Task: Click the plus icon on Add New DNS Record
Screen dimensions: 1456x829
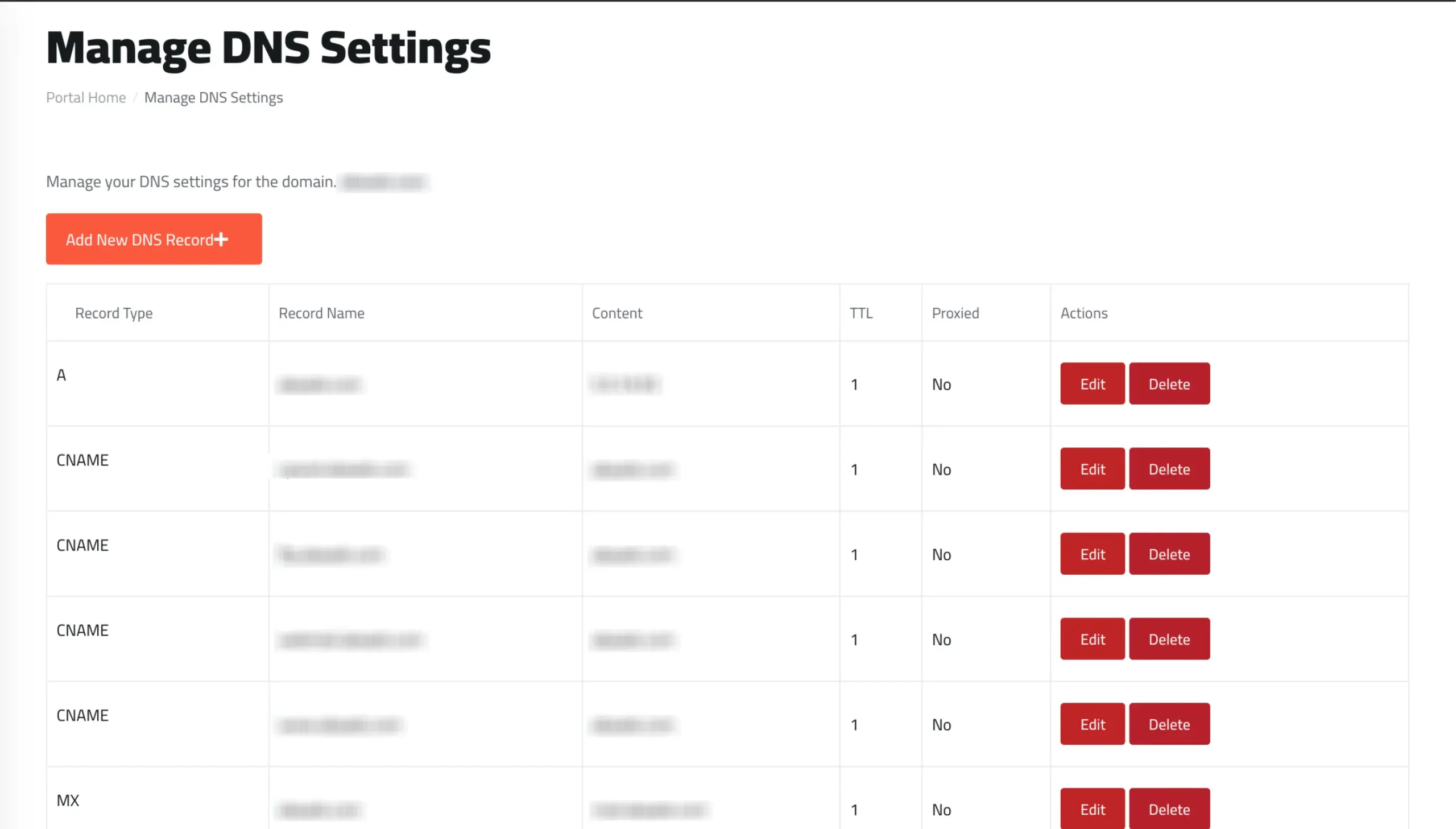Action: [221, 240]
